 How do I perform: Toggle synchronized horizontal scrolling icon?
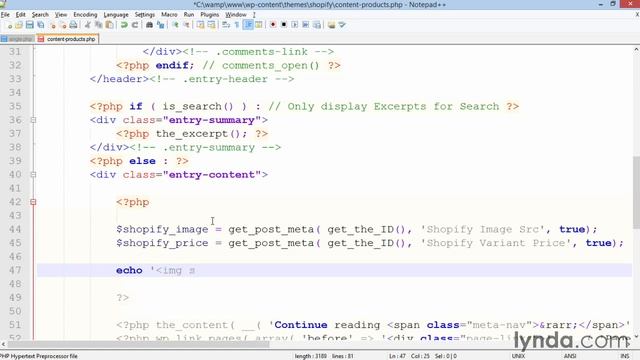(211, 25)
